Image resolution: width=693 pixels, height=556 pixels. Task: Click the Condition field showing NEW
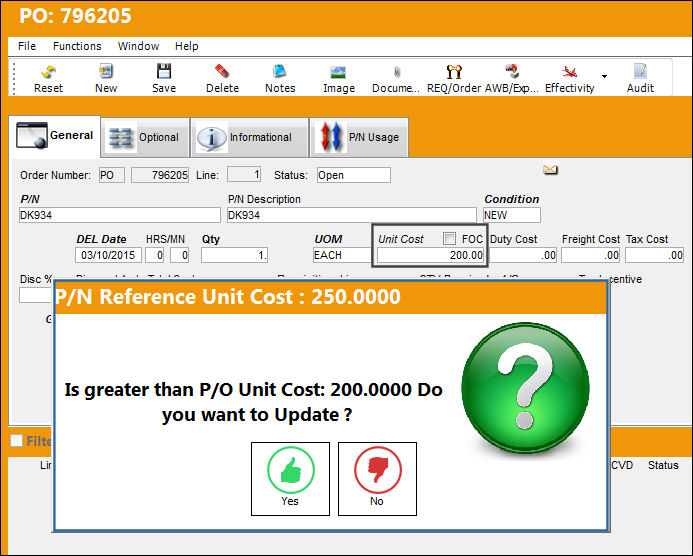coord(512,215)
